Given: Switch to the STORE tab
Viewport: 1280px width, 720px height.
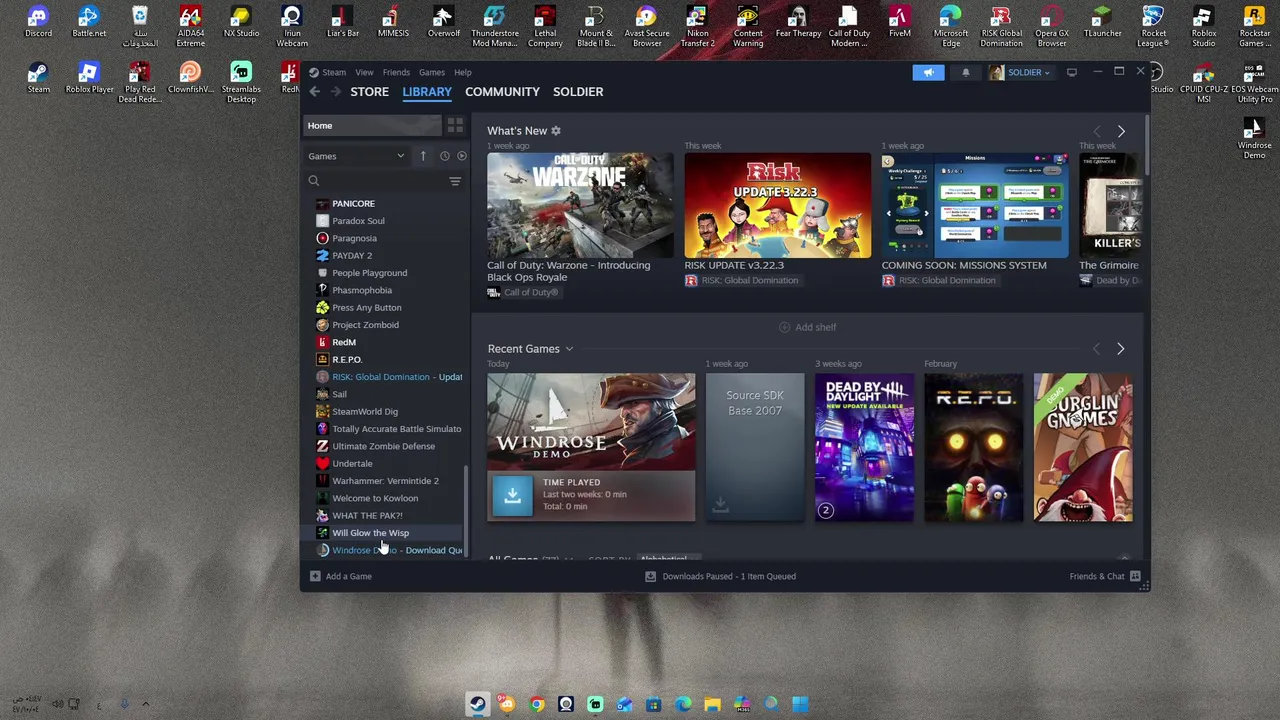Looking at the screenshot, I should pos(369,92).
